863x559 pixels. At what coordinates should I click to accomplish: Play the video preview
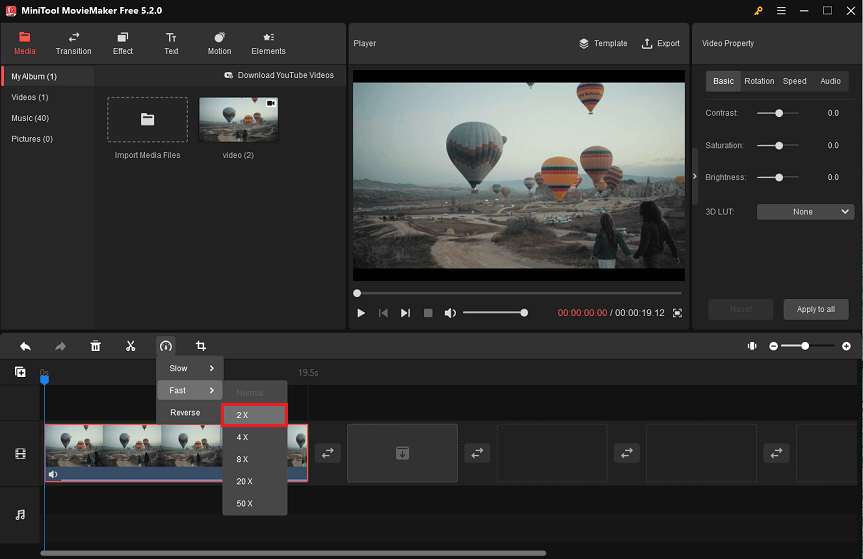(x=361, y=313)
